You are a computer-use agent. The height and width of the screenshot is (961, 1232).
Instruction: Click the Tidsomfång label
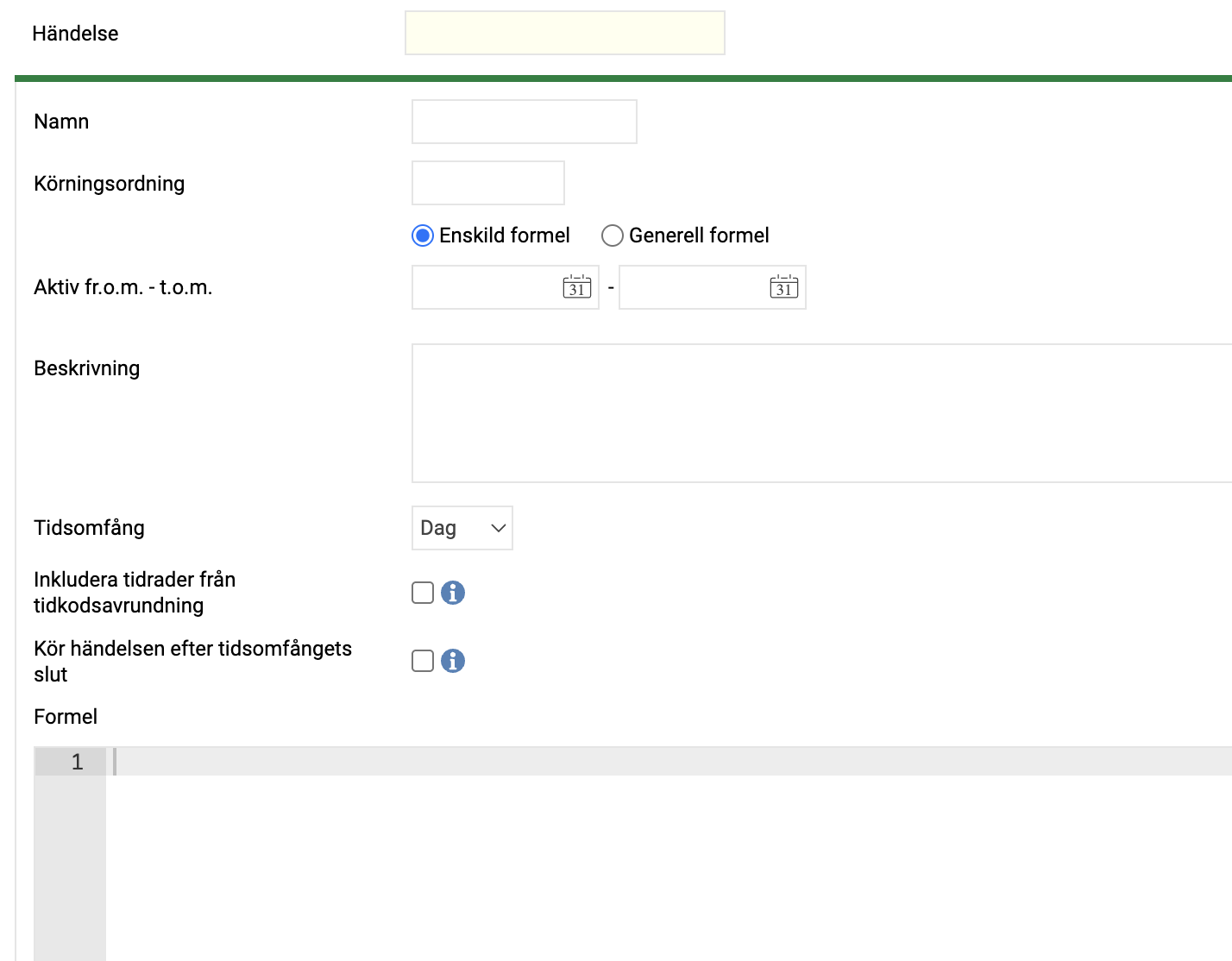coord(89,528)
